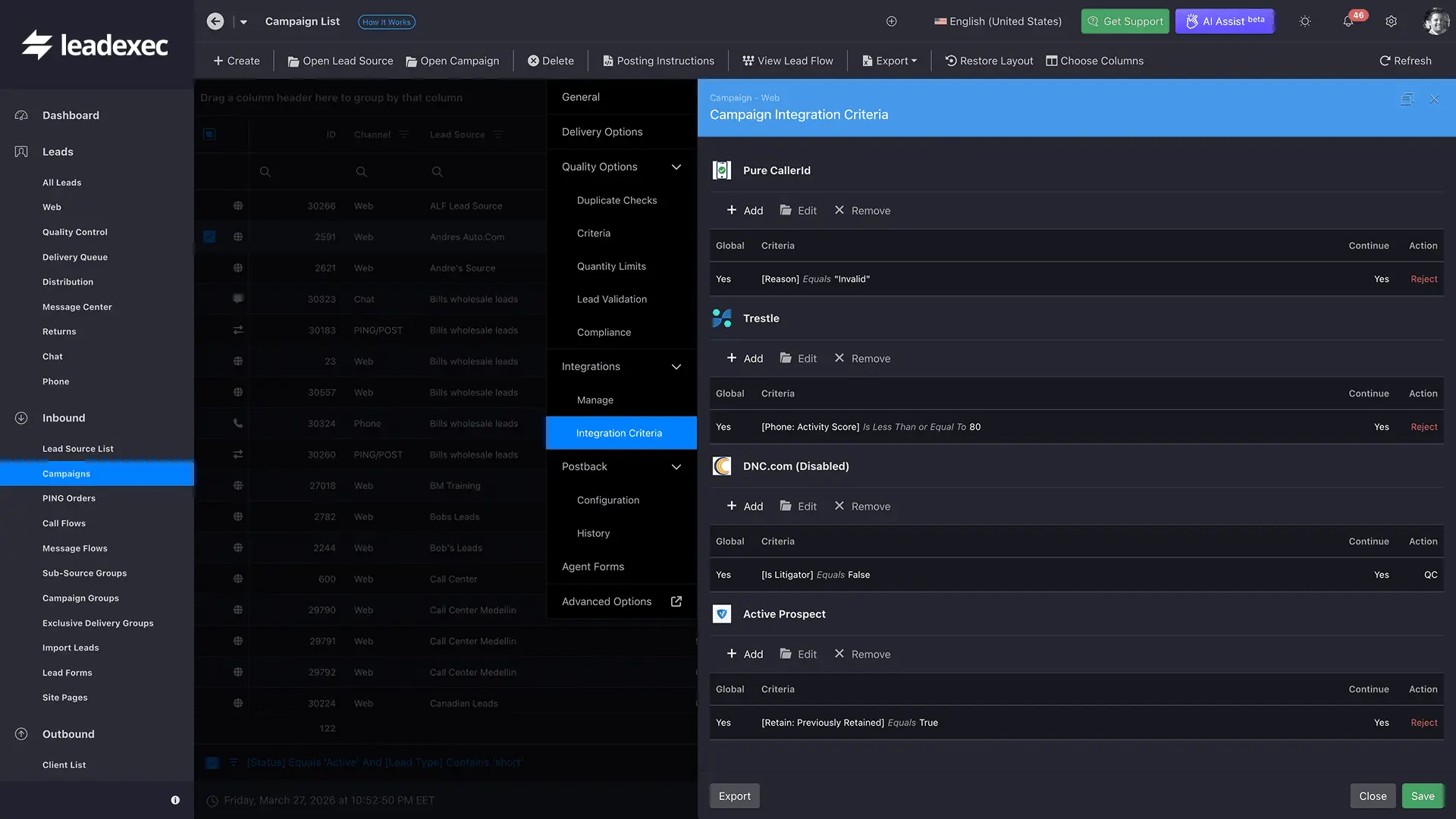Add criteria under Active Prospect

[x=745, y=654]
